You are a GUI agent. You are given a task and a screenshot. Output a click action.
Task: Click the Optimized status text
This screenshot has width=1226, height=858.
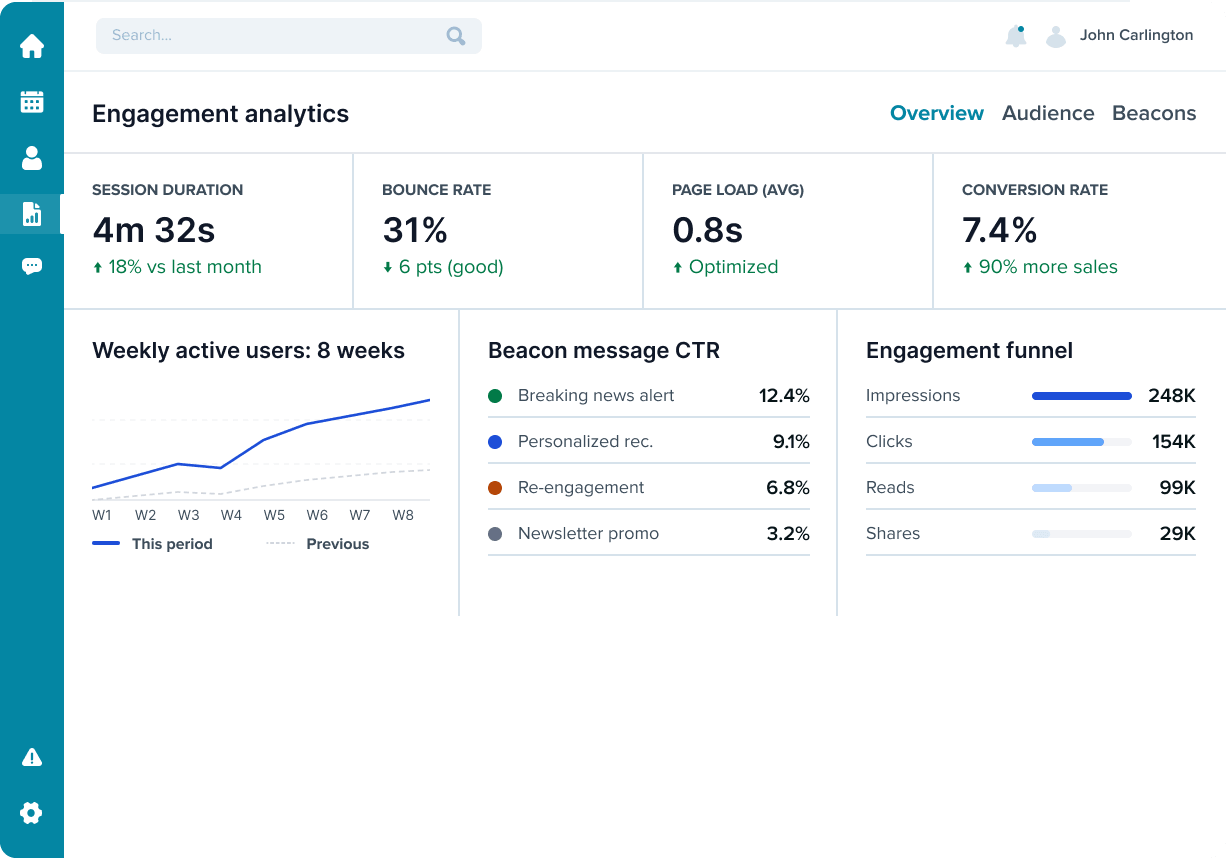point(733,267)
